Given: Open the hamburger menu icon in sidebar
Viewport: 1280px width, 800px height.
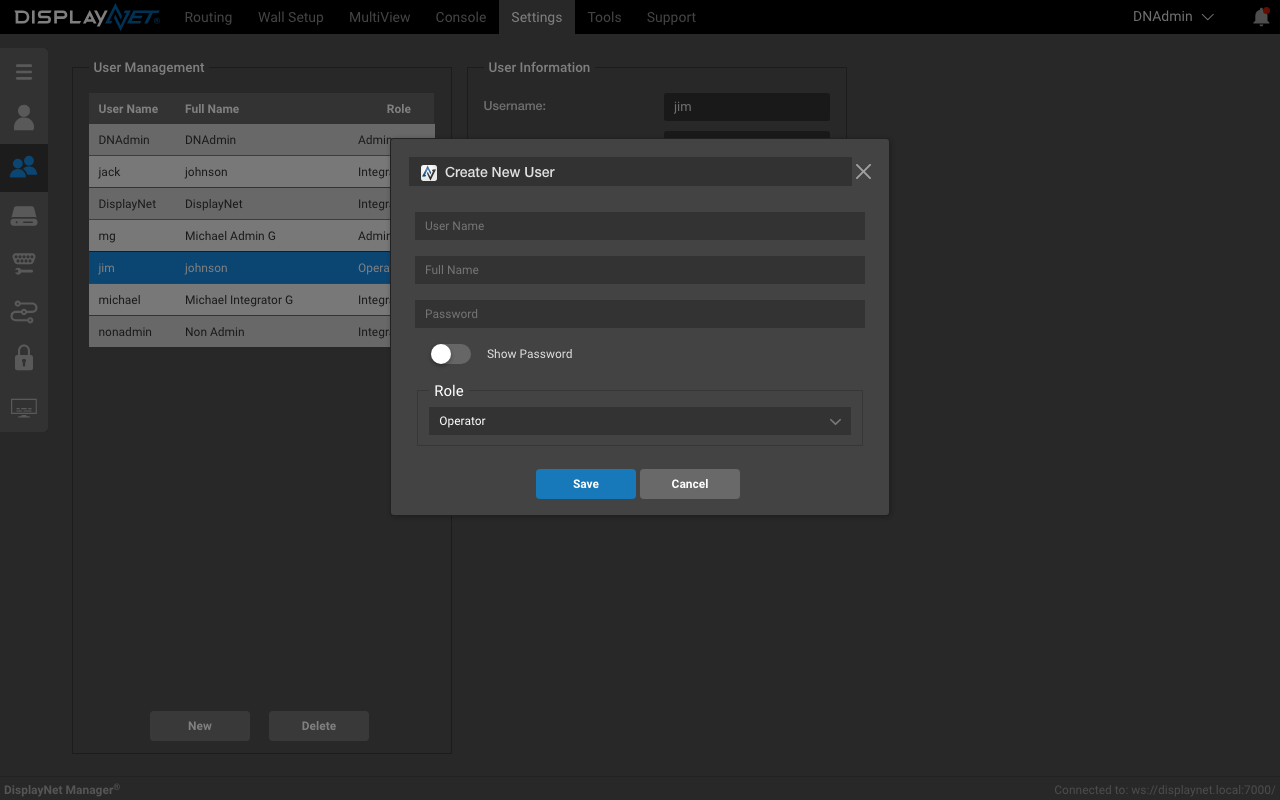Looking at the screenshot, I should click(24, 72).
